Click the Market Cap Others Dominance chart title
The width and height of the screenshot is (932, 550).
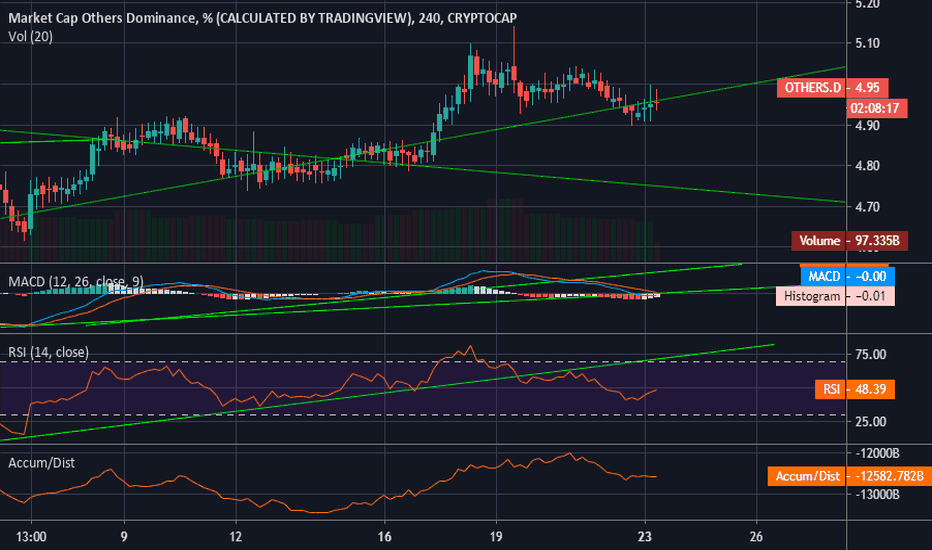[262, 18]
